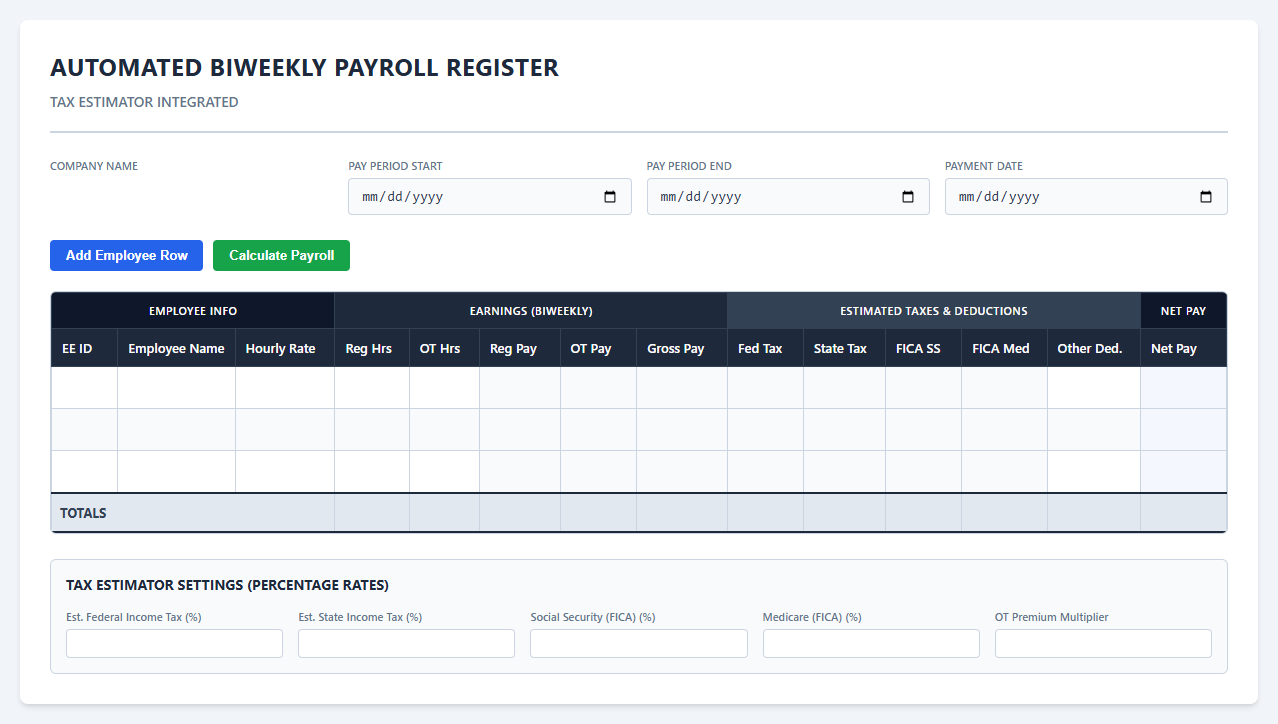This screenshot has width=1278, height=724.
Task: Click the EARNINGS (BIWEEKLY) group header
Action: point(531,311)
